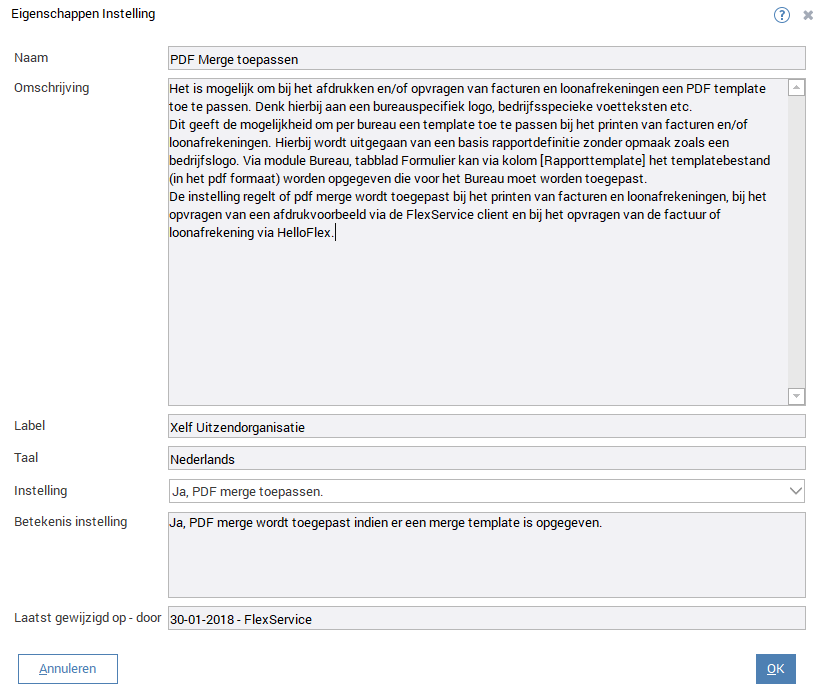Click the Laatst gewijzigd field '30-01-2018 - FlexService'
The image size is (820, 689).
(x=486, y=619)
